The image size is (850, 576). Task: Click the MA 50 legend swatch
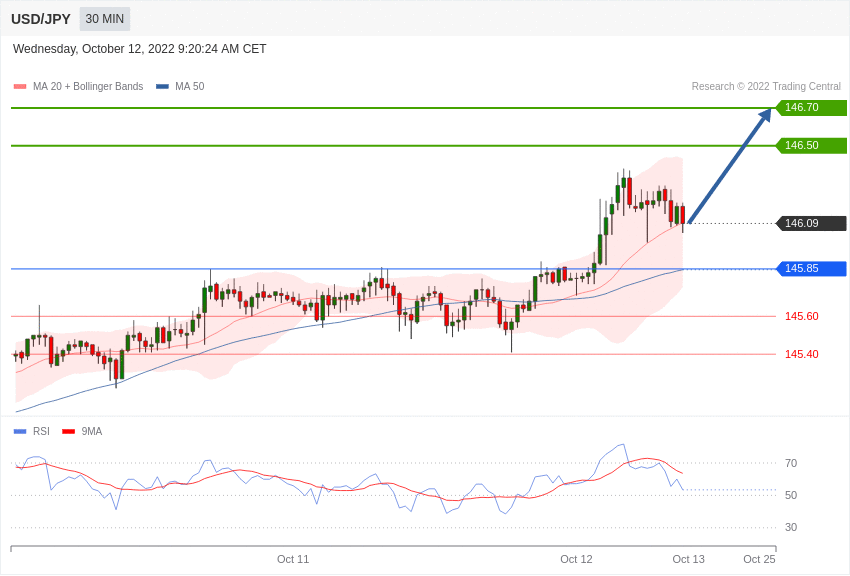162,86
